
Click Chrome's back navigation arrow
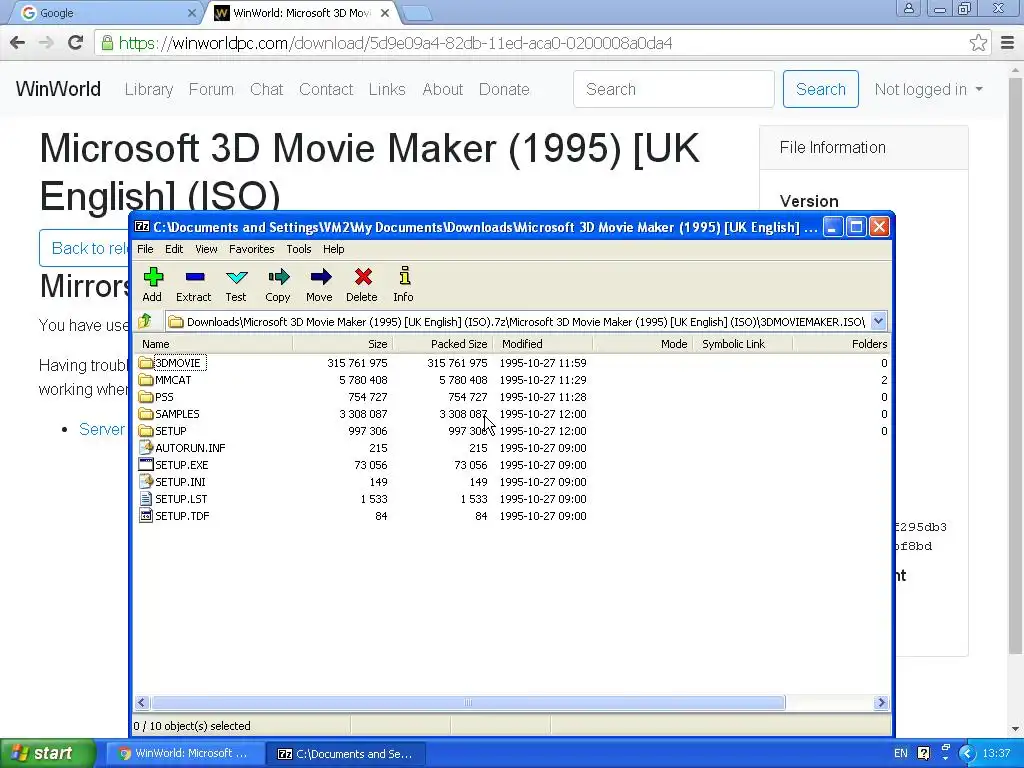pos(18,43)
